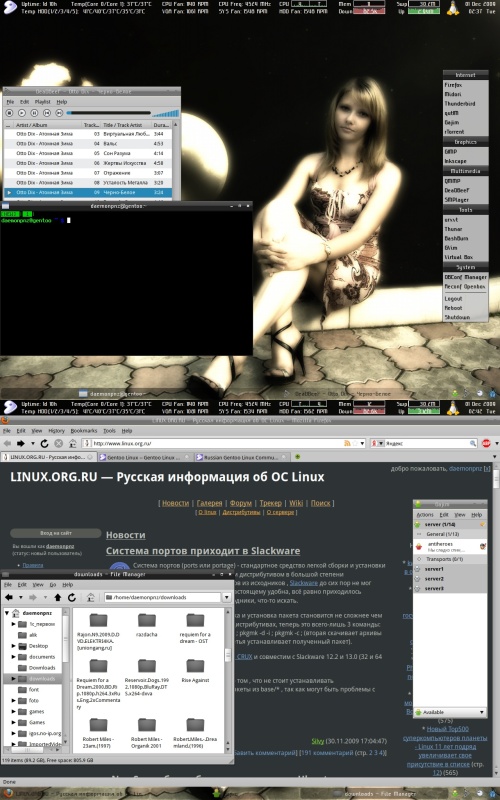This screenshot has width=500, height=800.
Task: Expand the foto folder tree node
Action: (14, 701)
